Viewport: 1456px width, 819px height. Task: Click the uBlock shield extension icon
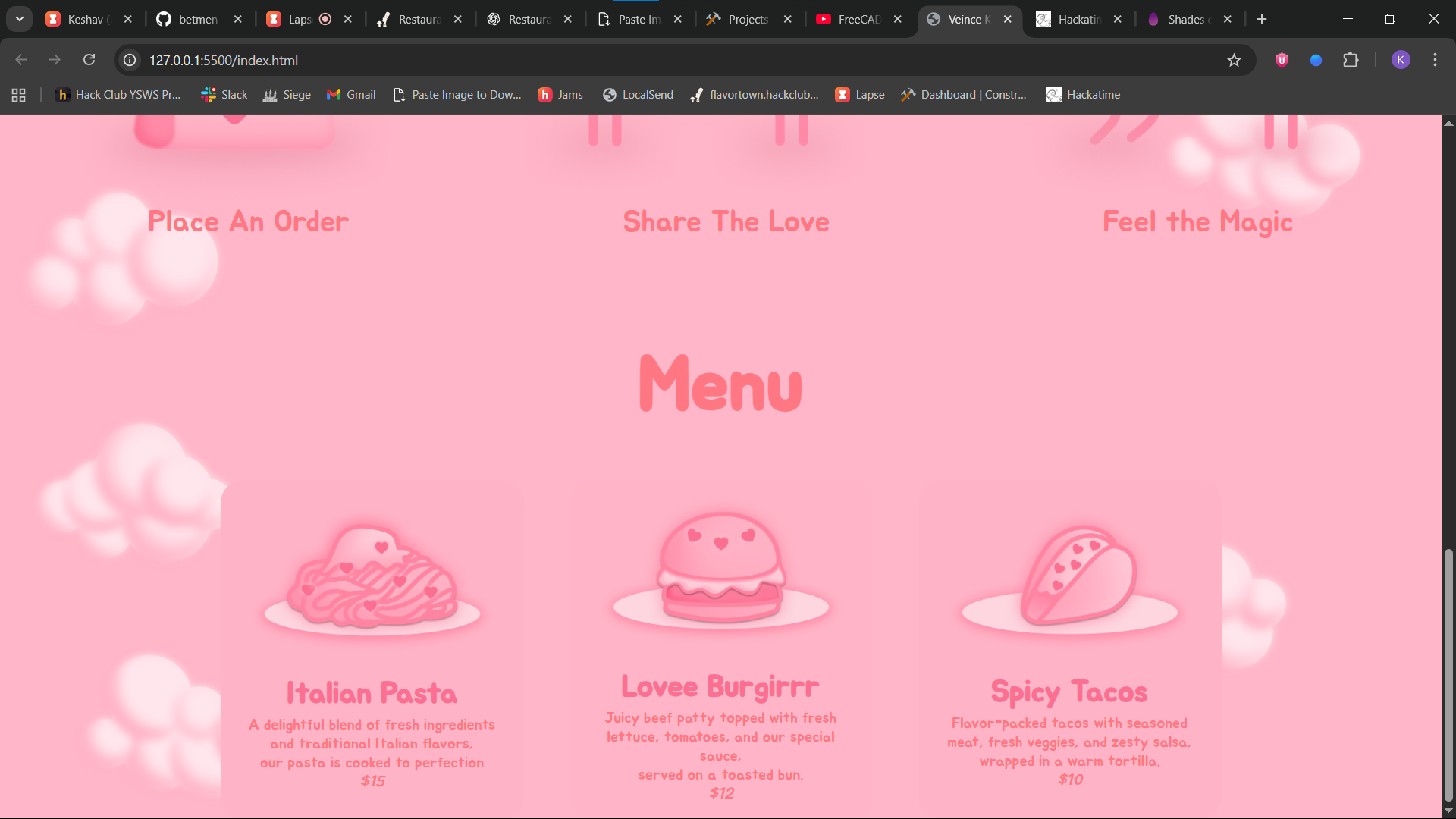click(x=1282, y=60)
